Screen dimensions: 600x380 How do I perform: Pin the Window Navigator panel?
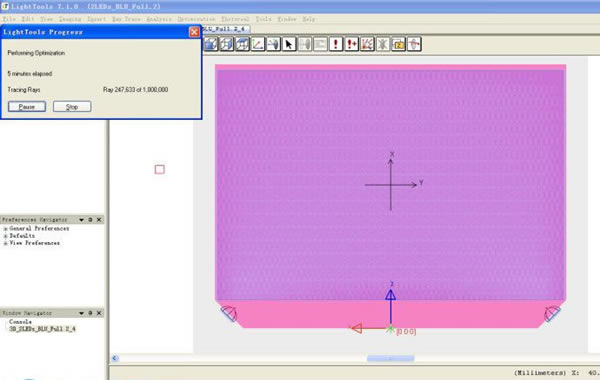click(90, 313)
